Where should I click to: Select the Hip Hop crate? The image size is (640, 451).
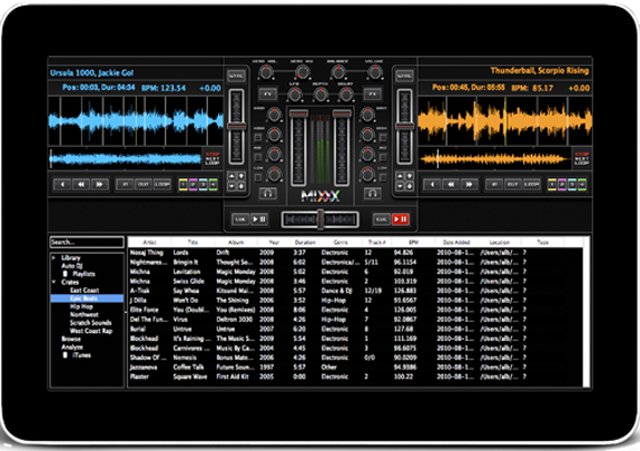(x=80, y=306)
